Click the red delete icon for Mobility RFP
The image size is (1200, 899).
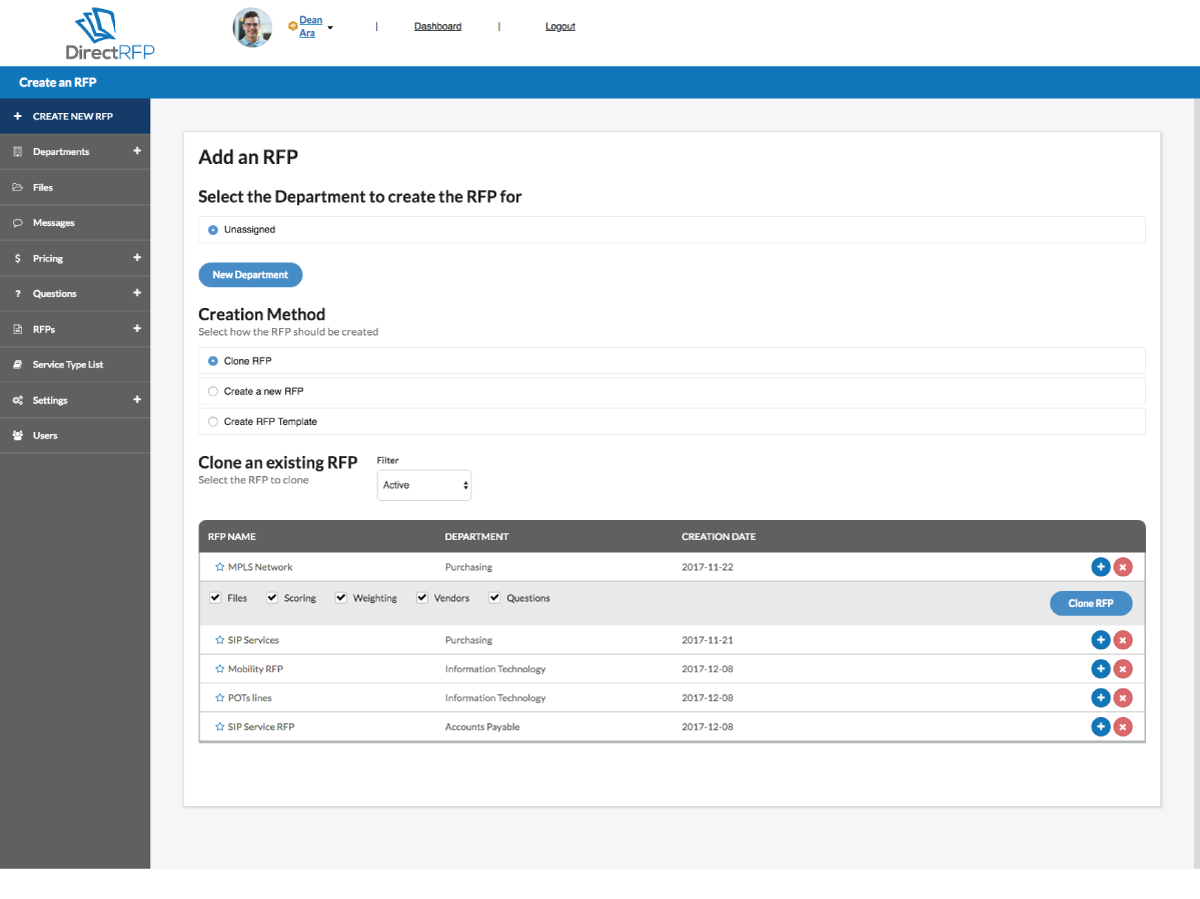point(1123,669)
